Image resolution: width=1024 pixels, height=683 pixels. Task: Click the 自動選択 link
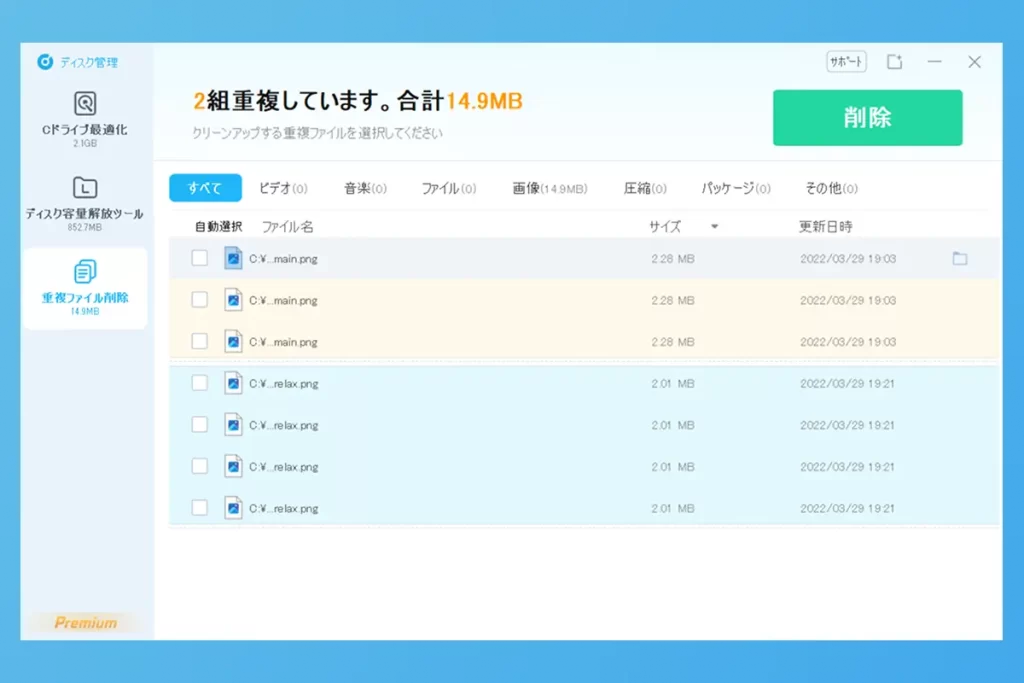tap(219, 227)
